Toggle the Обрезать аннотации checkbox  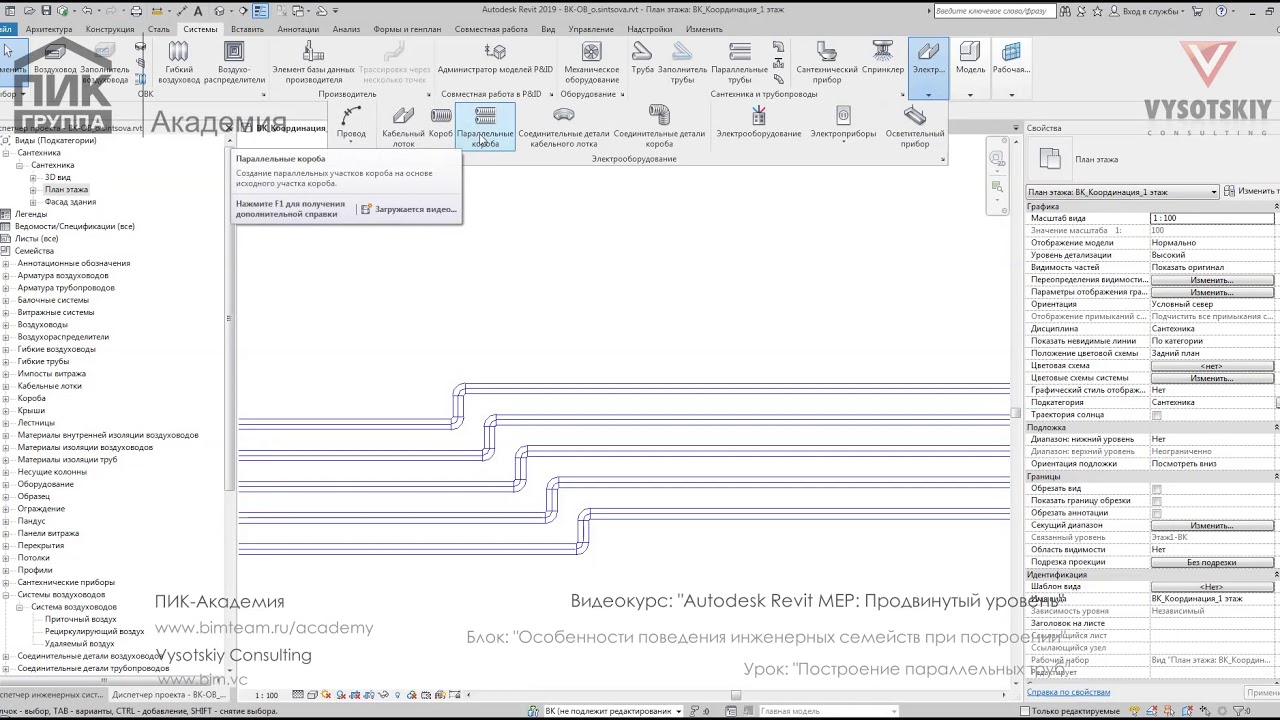[1157, 513]
